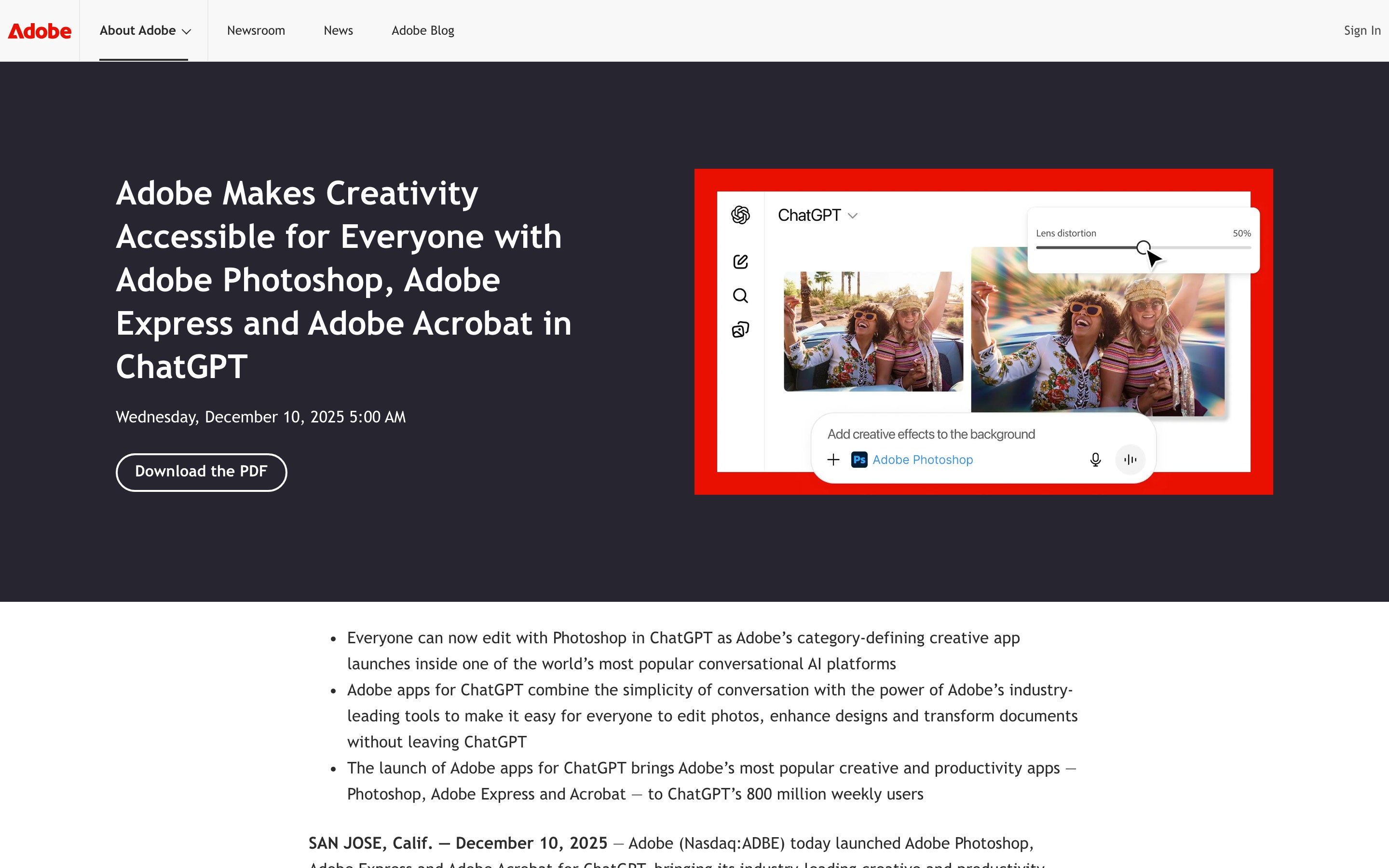Open the ChatGPT model dropdown chevron
The image size is (1389, 868).
[x=852, y=216]
